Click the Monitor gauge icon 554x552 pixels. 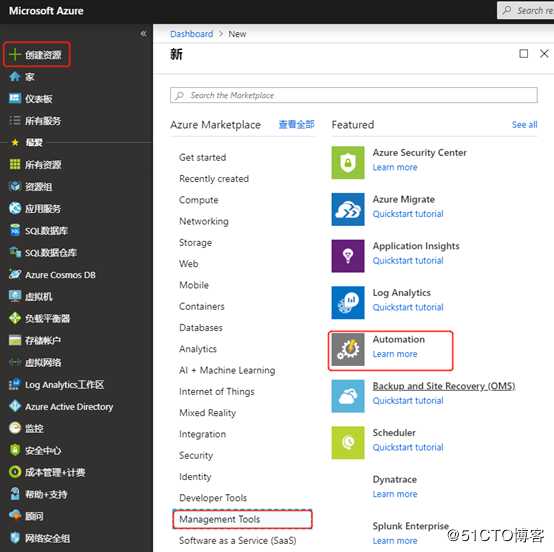tap(15, 428)
